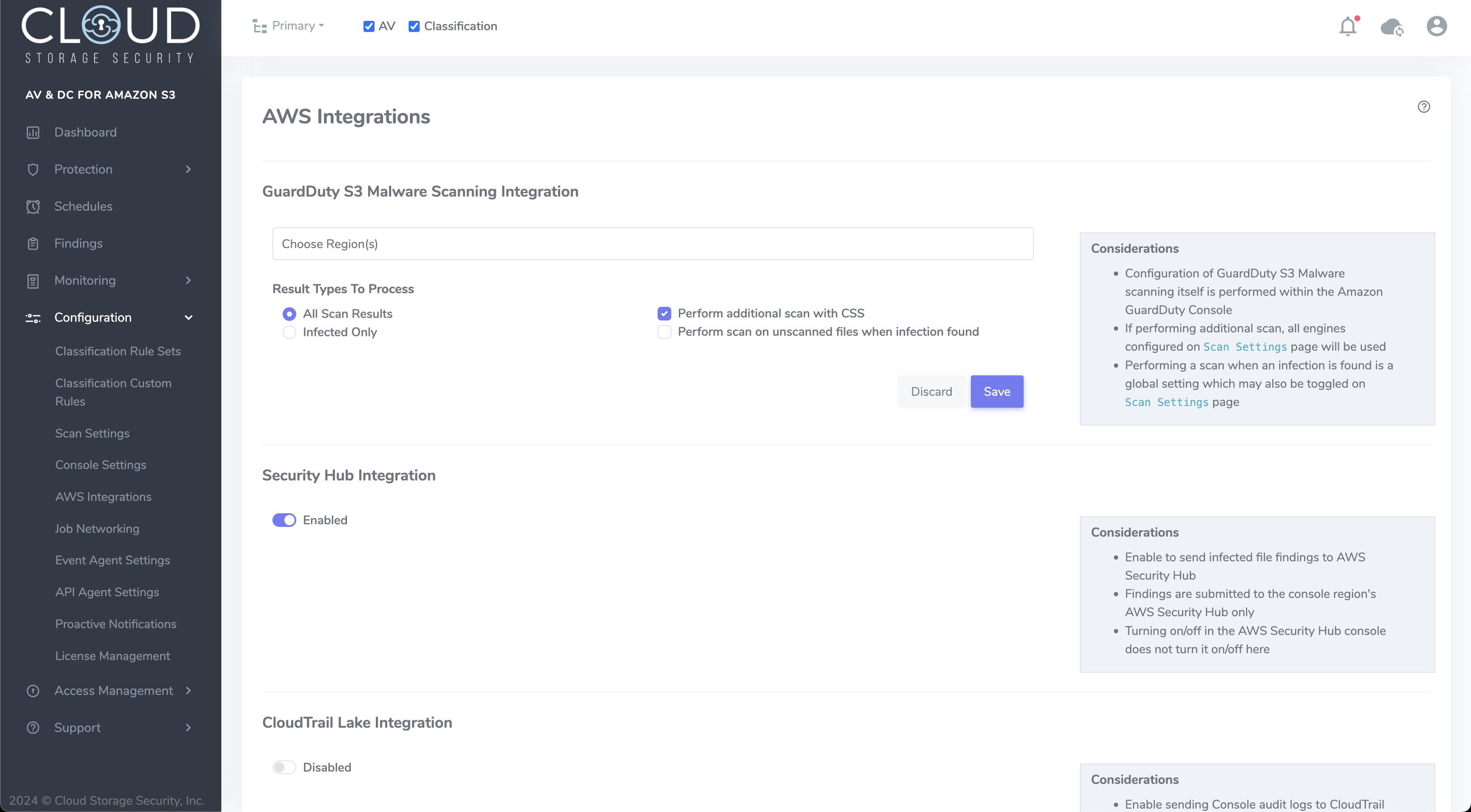Click the cloud sync status icon
This screenshot has height=812, width=1471.
coord(1392,27)
